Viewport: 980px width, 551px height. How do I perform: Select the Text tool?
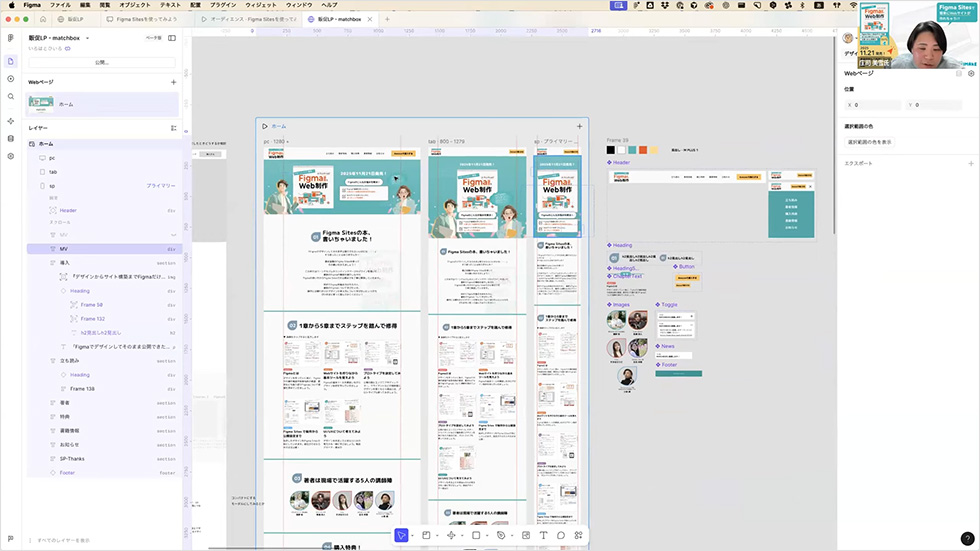point(543,535)
